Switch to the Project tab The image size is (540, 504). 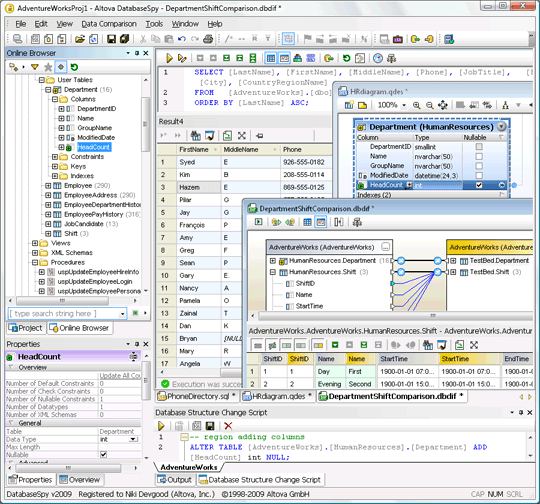26,328
